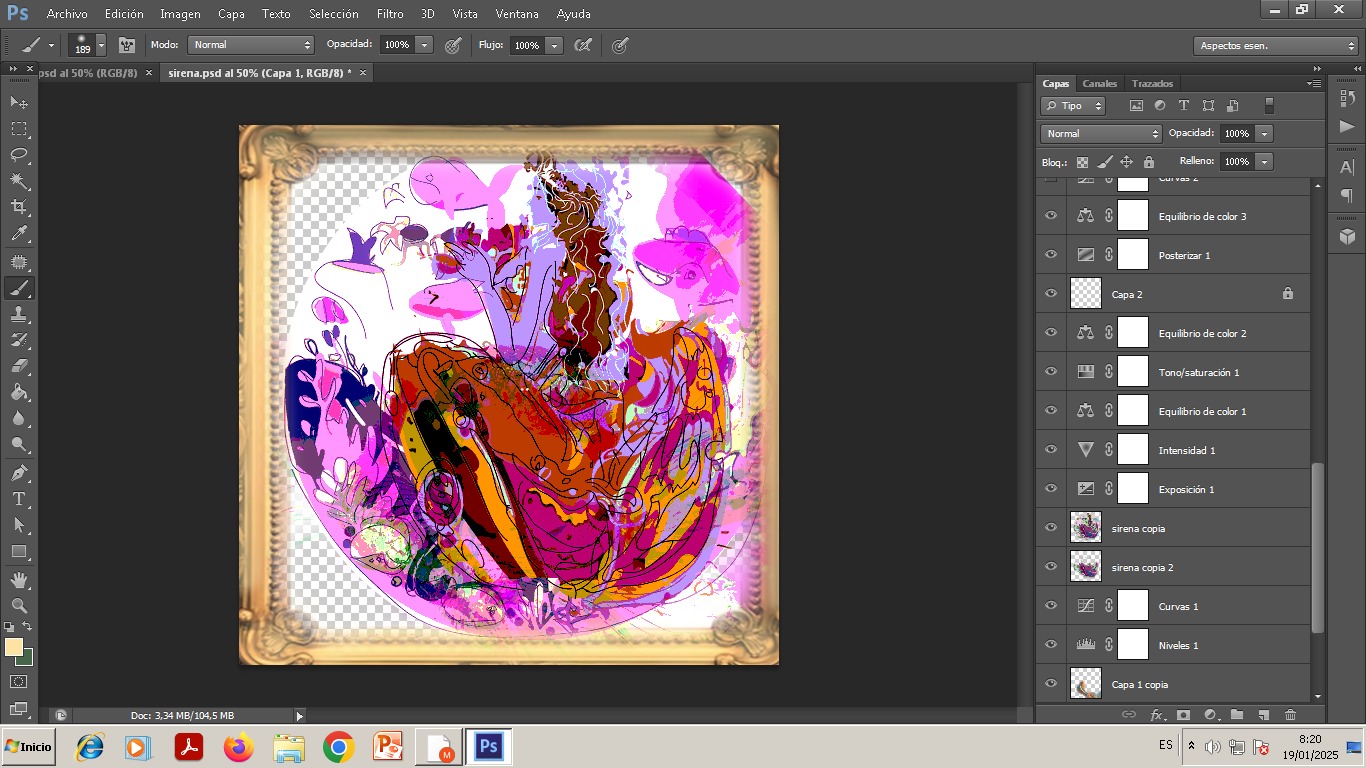
Task: Select the Hand tool
Action: coord(19,579)
